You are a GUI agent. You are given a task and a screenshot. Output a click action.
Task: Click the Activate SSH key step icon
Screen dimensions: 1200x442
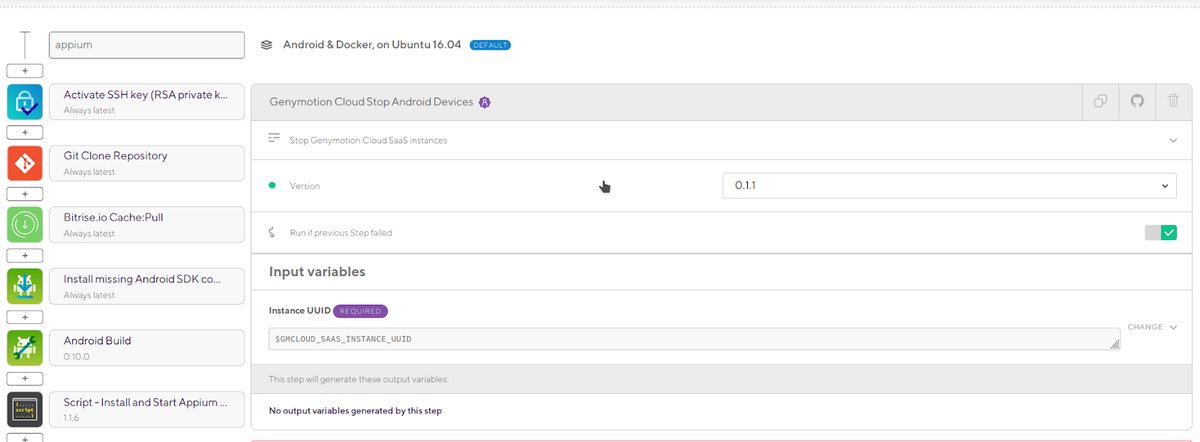pyautogui.click(x=25, y=102)
